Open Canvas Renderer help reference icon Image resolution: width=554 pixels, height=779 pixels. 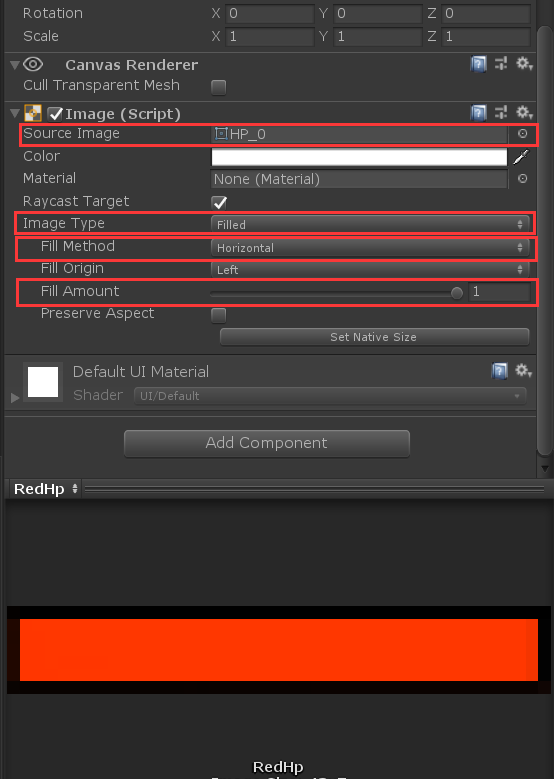(x=478, y=64)
